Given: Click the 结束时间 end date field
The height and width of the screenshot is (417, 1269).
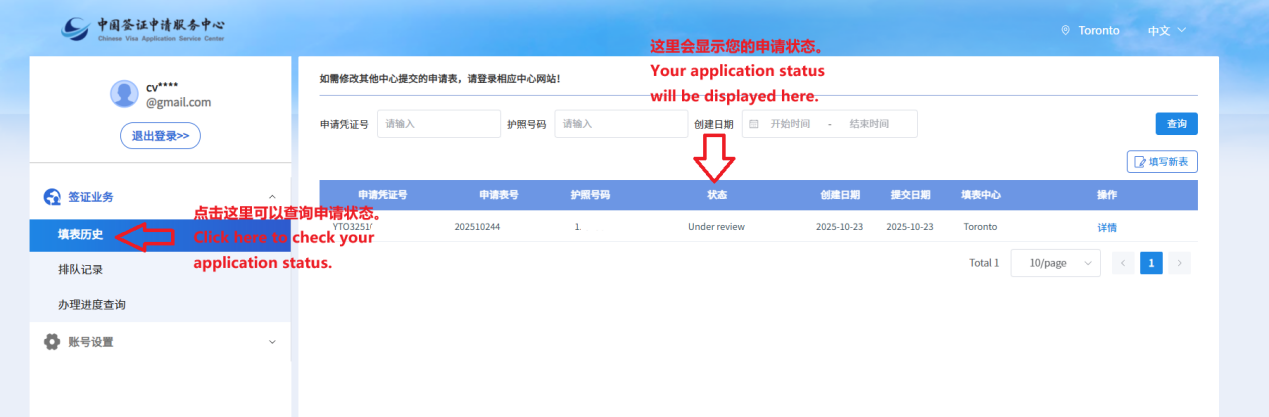Looking at the screenshot, I should [x=869, y=124].
